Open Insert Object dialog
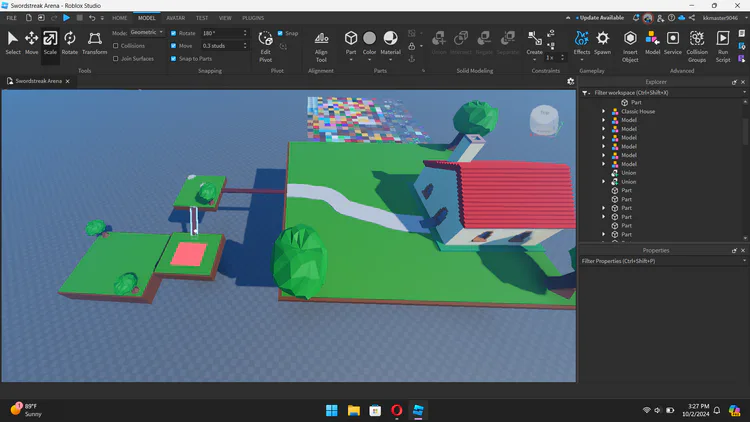This screenshot has width=750, height=422. (x=630, y=46)
